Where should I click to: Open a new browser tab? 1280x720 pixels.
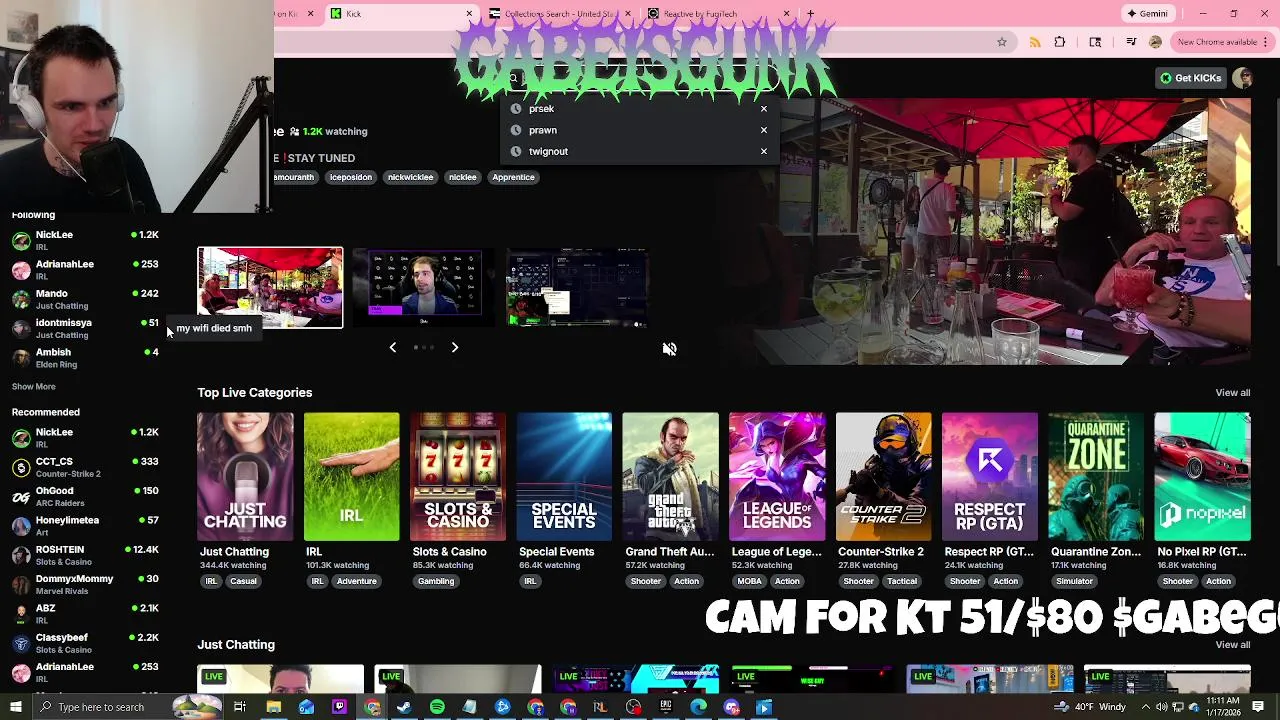(x=810, y=14)
